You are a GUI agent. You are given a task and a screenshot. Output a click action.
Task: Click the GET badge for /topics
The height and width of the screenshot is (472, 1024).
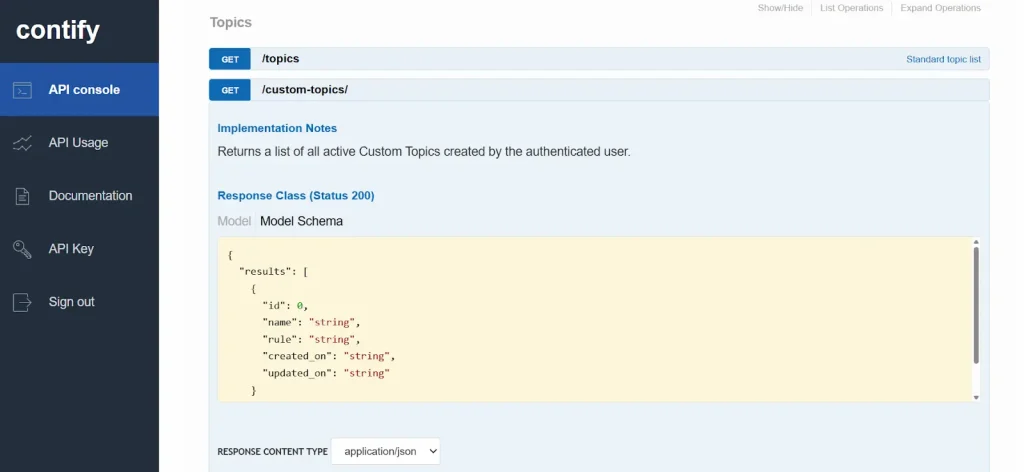click(x=230, y=59)
